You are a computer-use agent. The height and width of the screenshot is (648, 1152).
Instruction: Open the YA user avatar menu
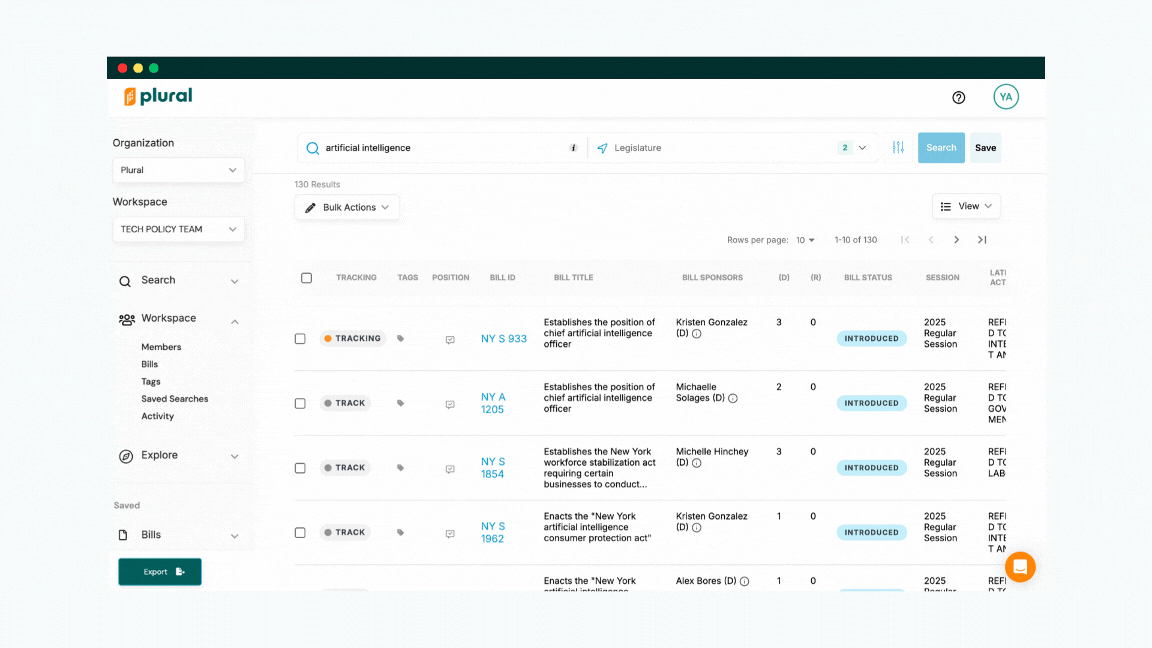tap(1005, 97)
